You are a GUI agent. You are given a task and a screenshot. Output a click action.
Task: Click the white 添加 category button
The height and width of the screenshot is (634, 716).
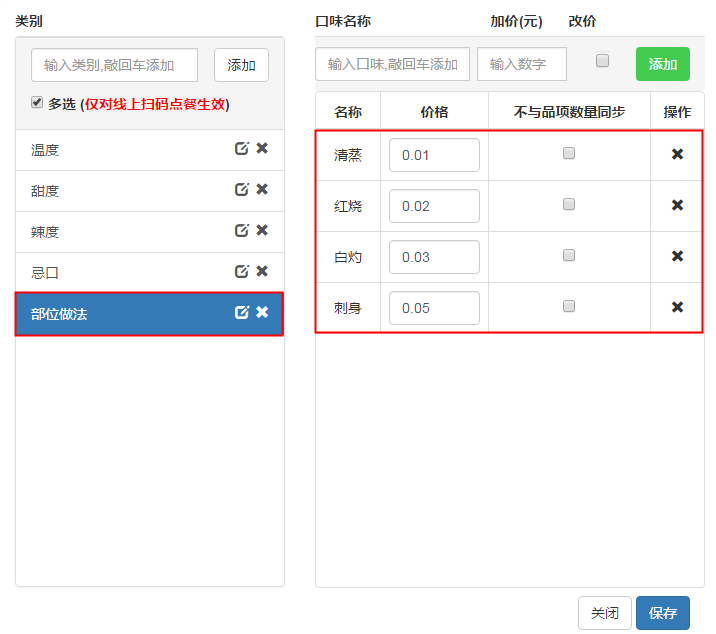click(241, 65)
